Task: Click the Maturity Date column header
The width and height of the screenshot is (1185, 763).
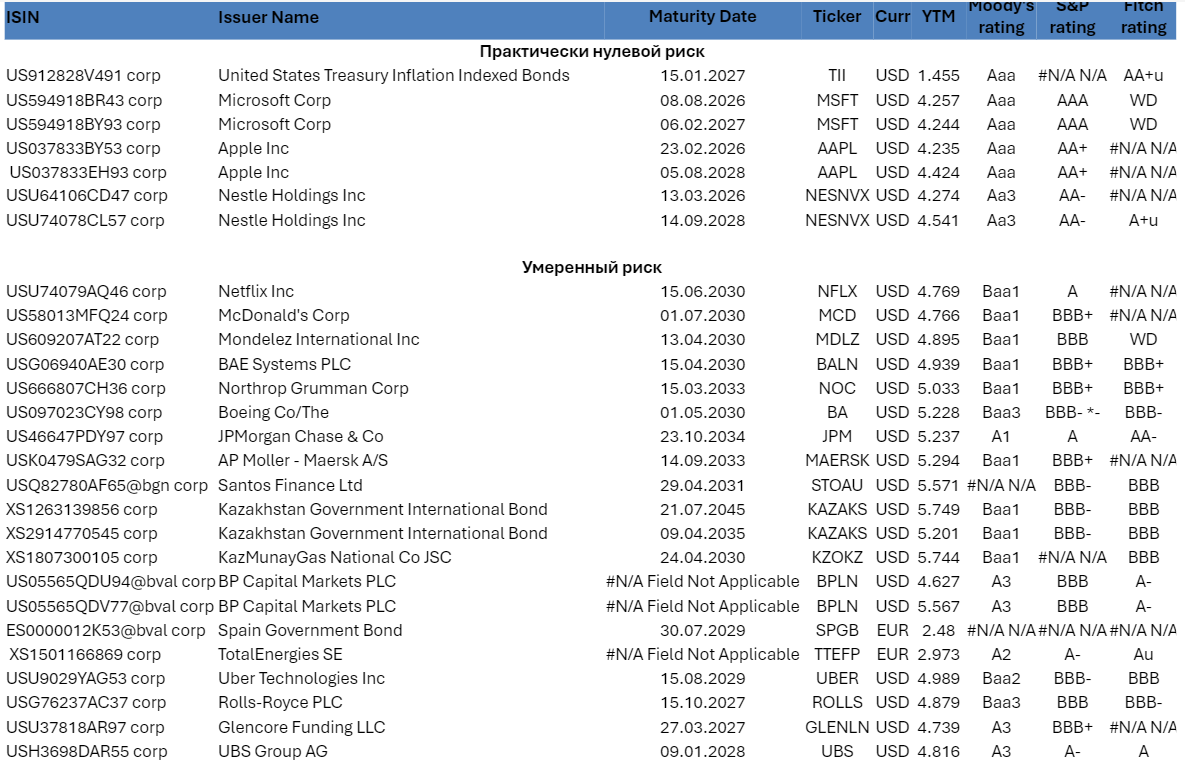Action: [702, 17]
